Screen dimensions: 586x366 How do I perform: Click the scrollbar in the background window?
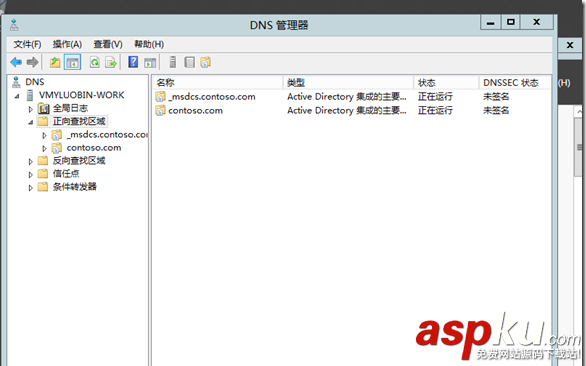click(x=579, y=148)
